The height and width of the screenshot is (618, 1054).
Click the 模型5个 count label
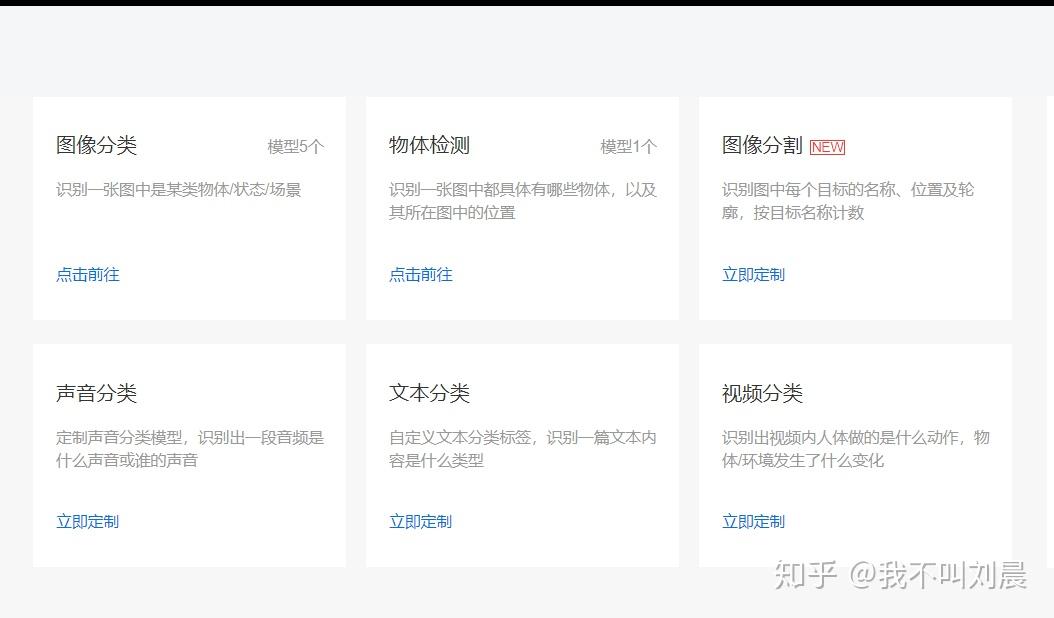296,147
